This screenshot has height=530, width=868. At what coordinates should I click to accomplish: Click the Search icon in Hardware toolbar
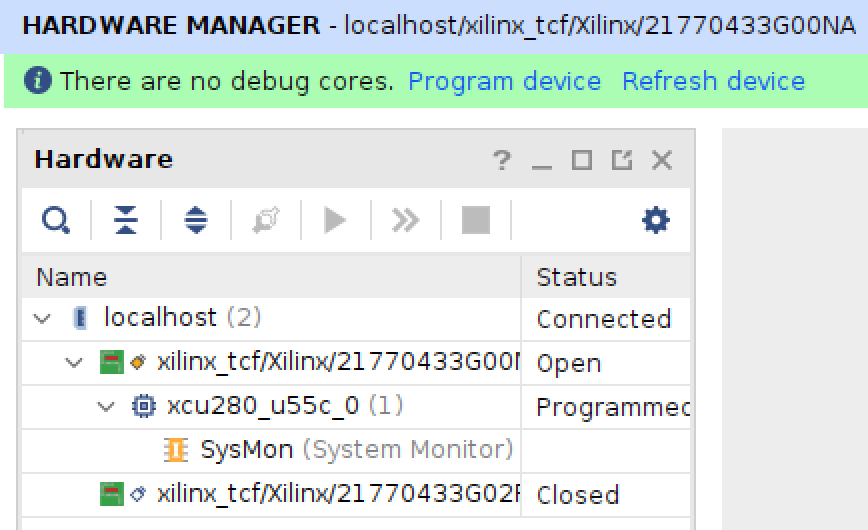coord(56,220)
